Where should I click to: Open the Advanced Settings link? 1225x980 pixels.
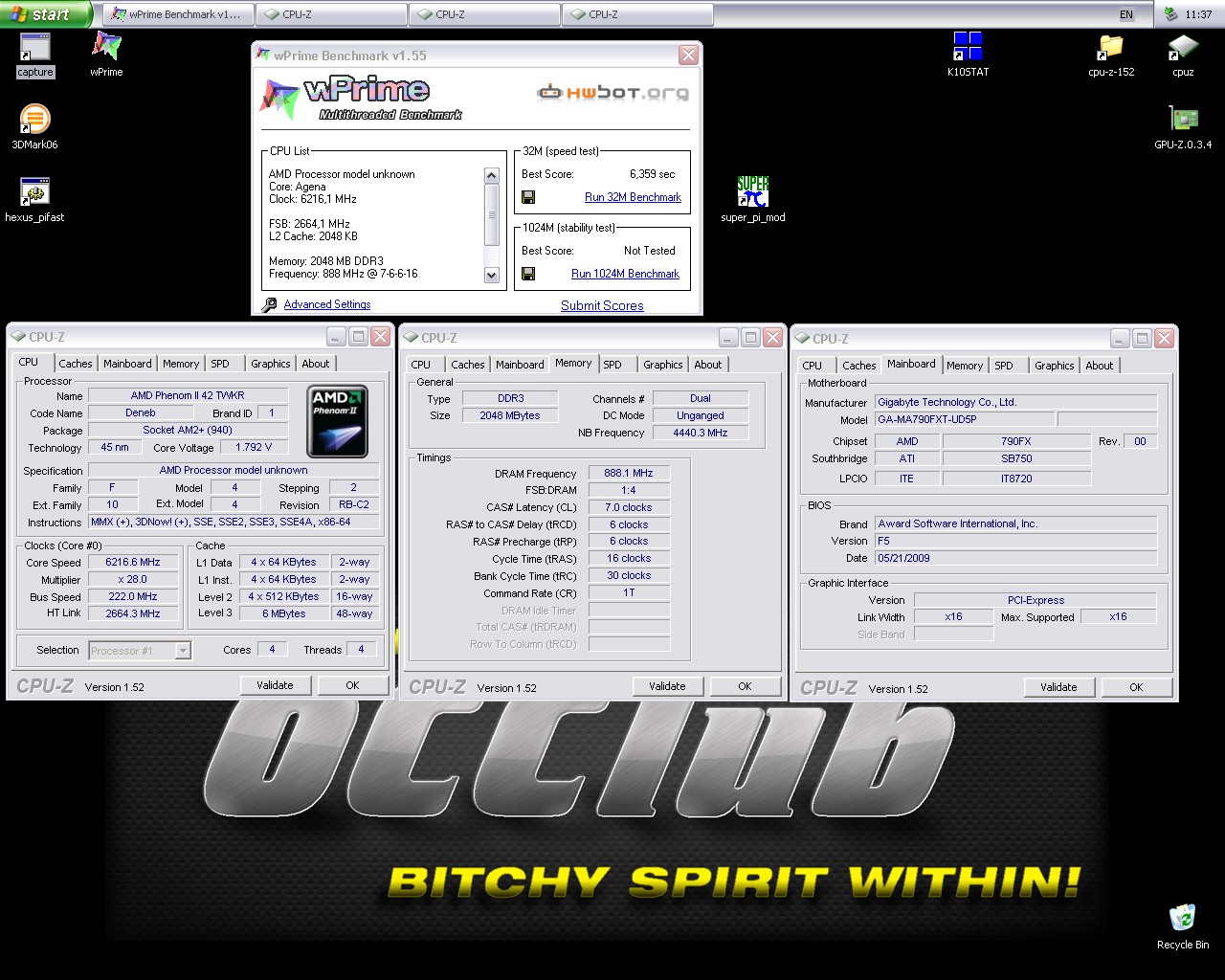tap(327, 304)
